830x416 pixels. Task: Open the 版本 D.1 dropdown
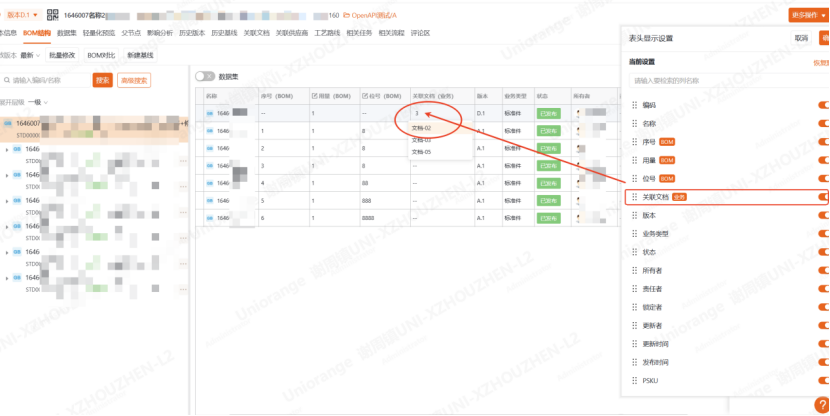pyautogui.click(x=22, y=15)
